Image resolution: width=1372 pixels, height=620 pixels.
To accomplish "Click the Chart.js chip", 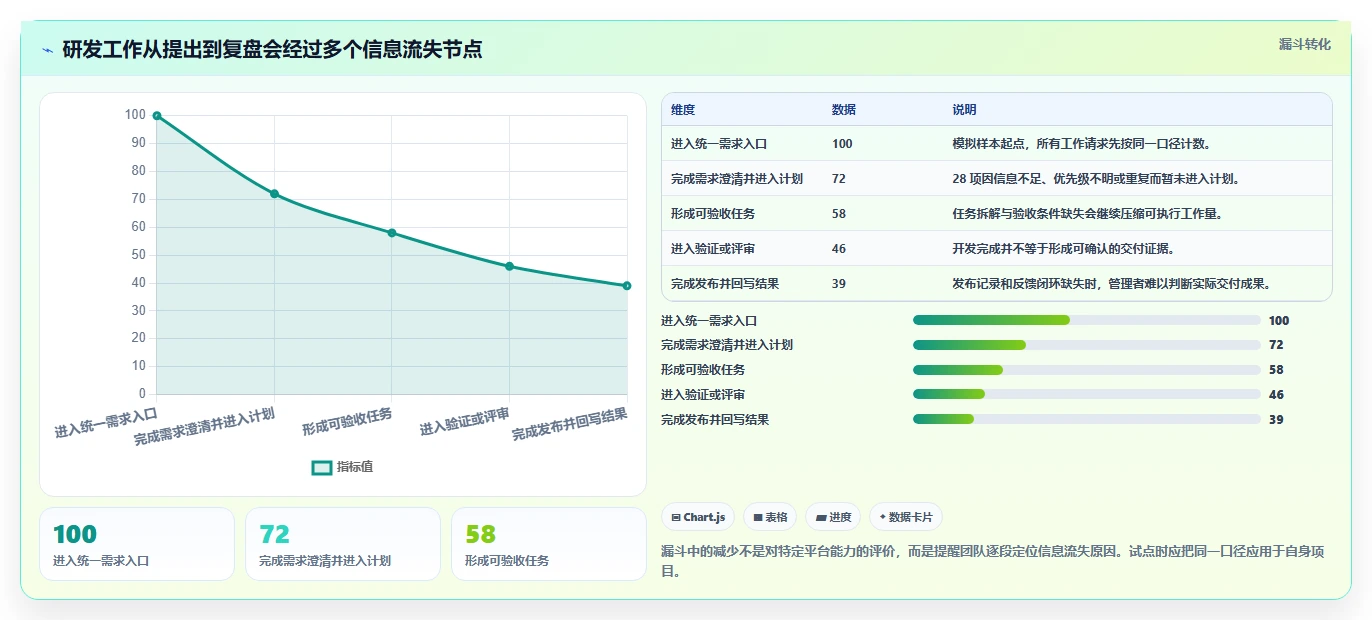I will 698,517.
